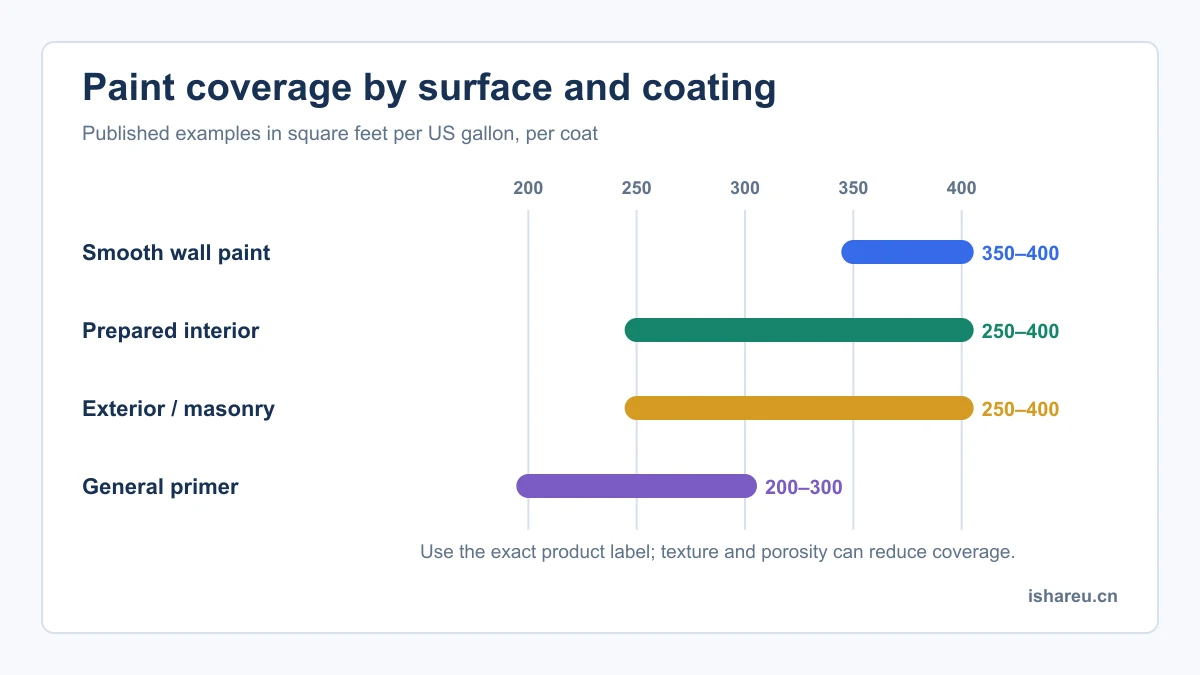This screenshot has height=675, width=1200.
Task: Click the "ishareu.cn" source text
Action: tap(1073, 596)
